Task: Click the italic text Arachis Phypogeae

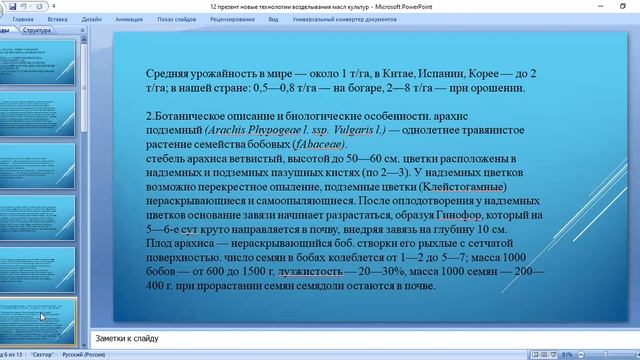Action: coord(254,130)
